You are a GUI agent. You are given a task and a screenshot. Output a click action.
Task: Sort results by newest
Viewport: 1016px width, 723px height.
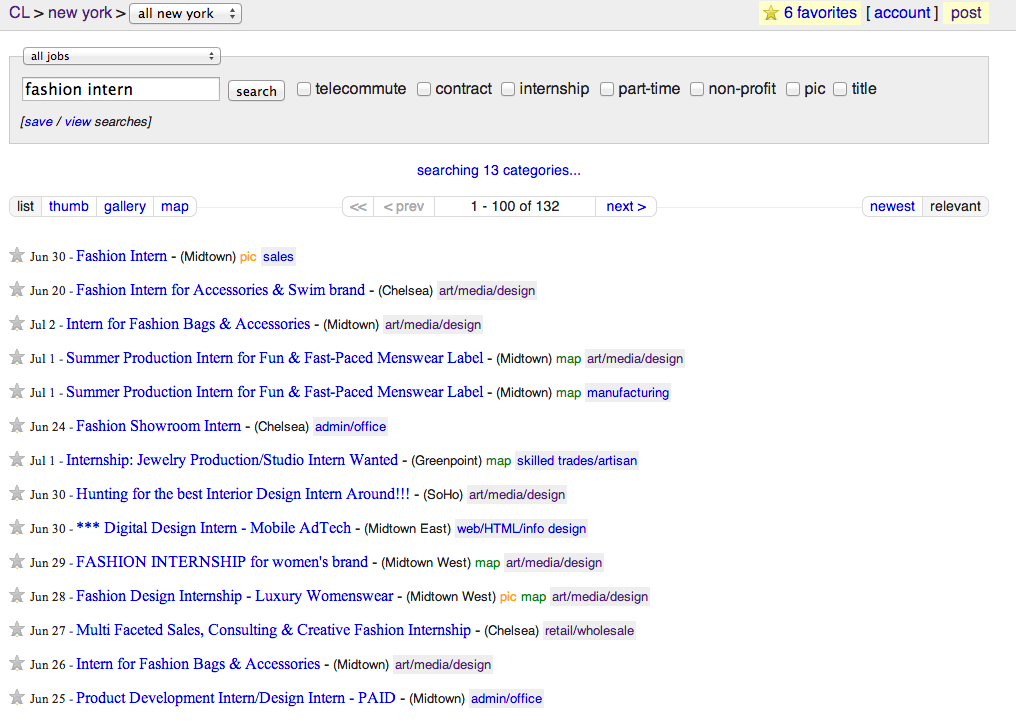click(x=892, y=206)
